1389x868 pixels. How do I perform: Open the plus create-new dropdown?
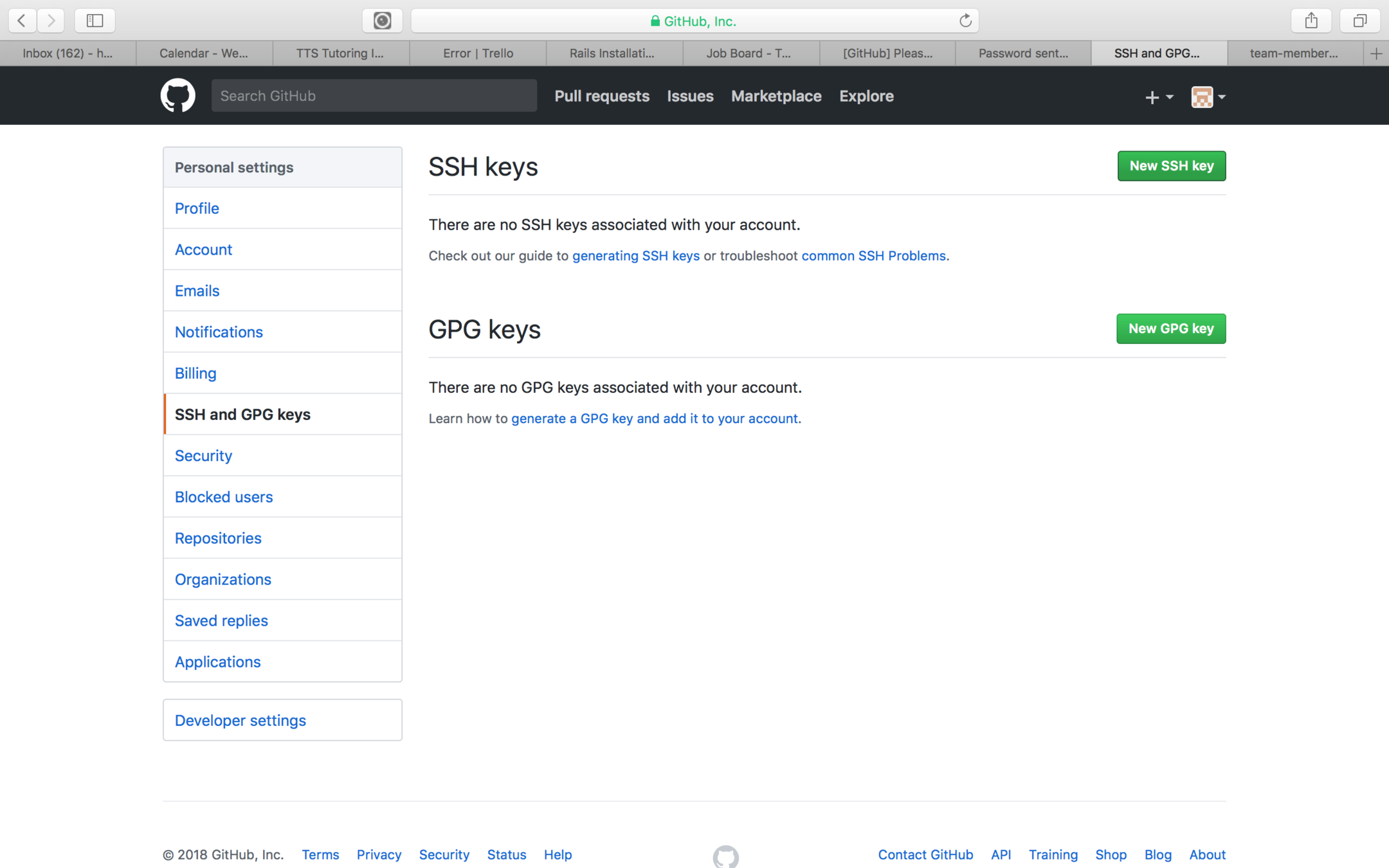coord(1158,97)
